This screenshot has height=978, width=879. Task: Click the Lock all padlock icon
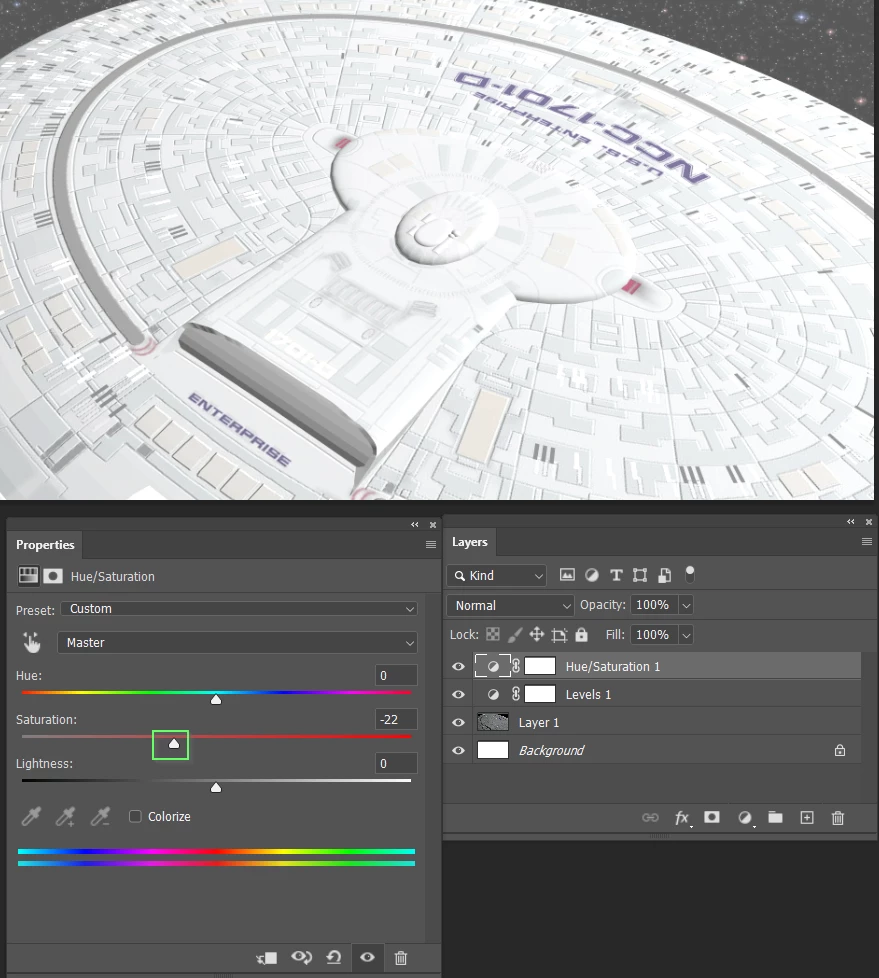click(581, 634)
